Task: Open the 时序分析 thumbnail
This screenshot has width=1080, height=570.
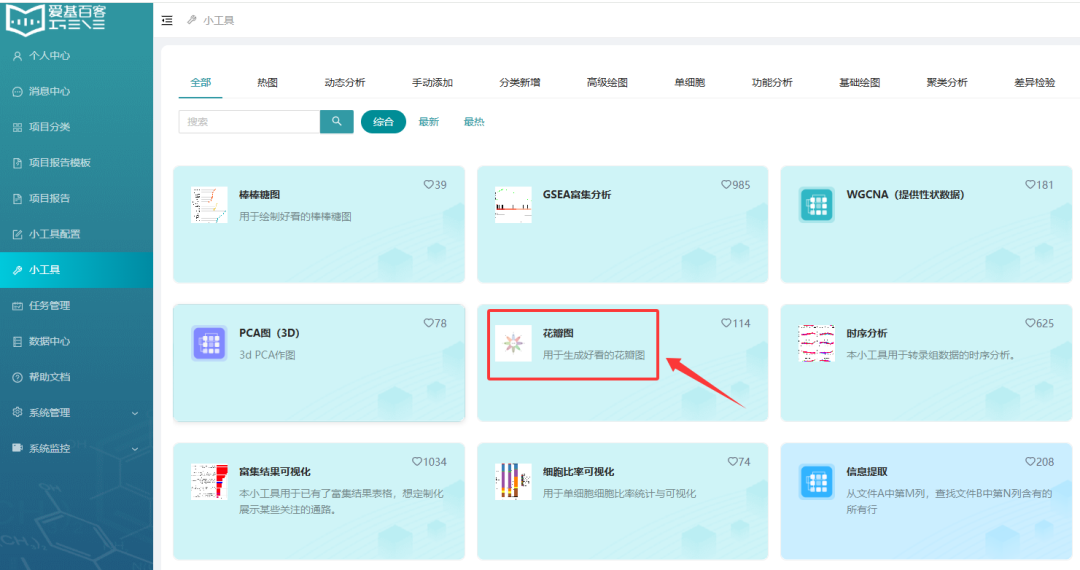Action: tap(817, 343)
